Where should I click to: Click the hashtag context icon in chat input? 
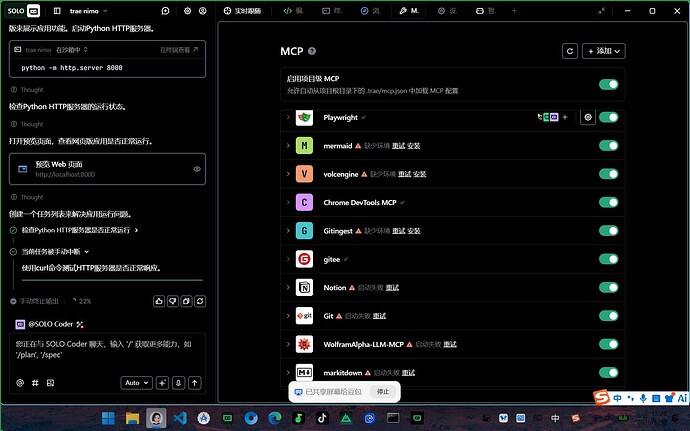click(x=35, y=383)
